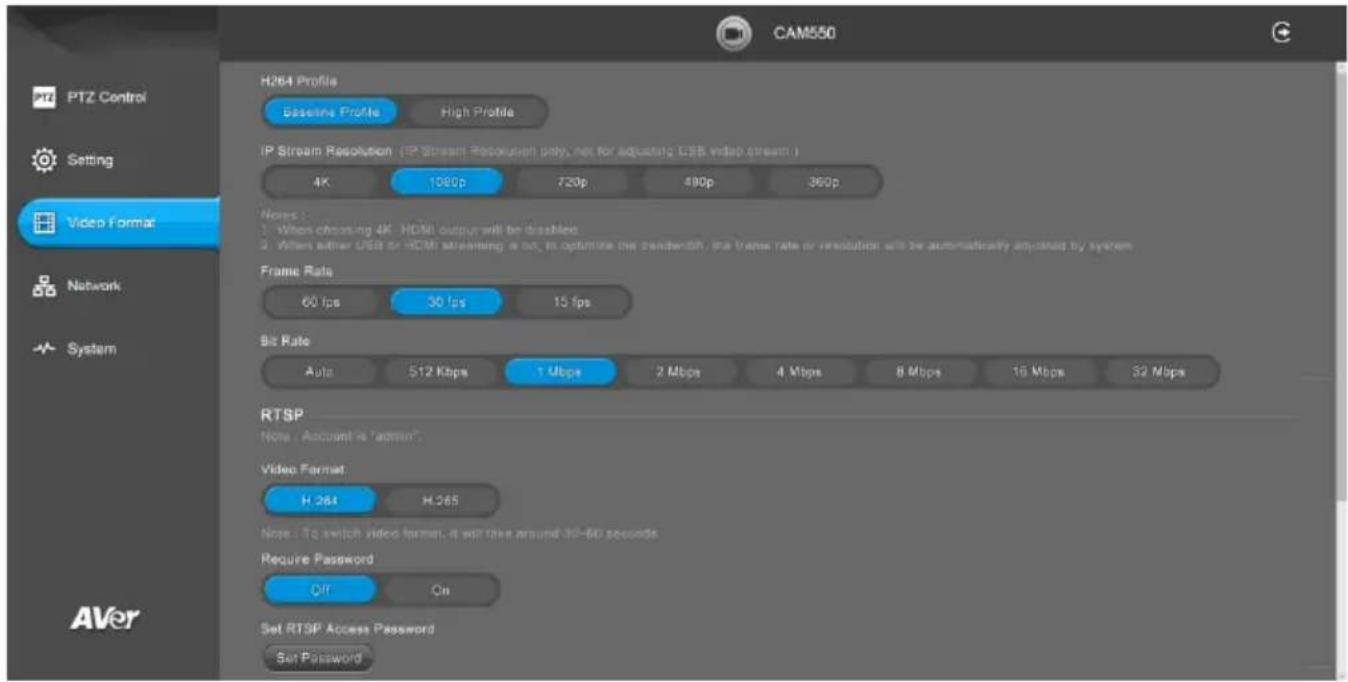Click the Set Password button
The height and width of the screenshot is (682, 1348).
pyautogui.click(x=317, y=658)
